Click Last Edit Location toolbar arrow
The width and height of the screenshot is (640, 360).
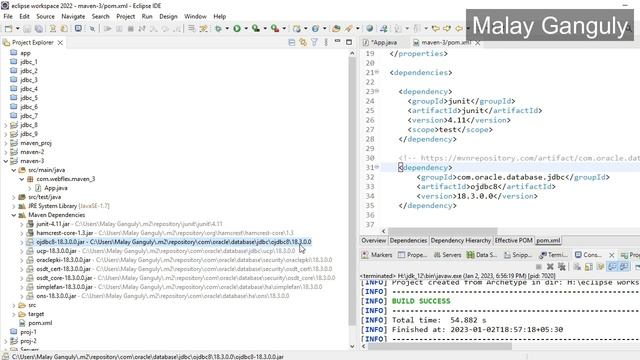[x=436, y=29]
